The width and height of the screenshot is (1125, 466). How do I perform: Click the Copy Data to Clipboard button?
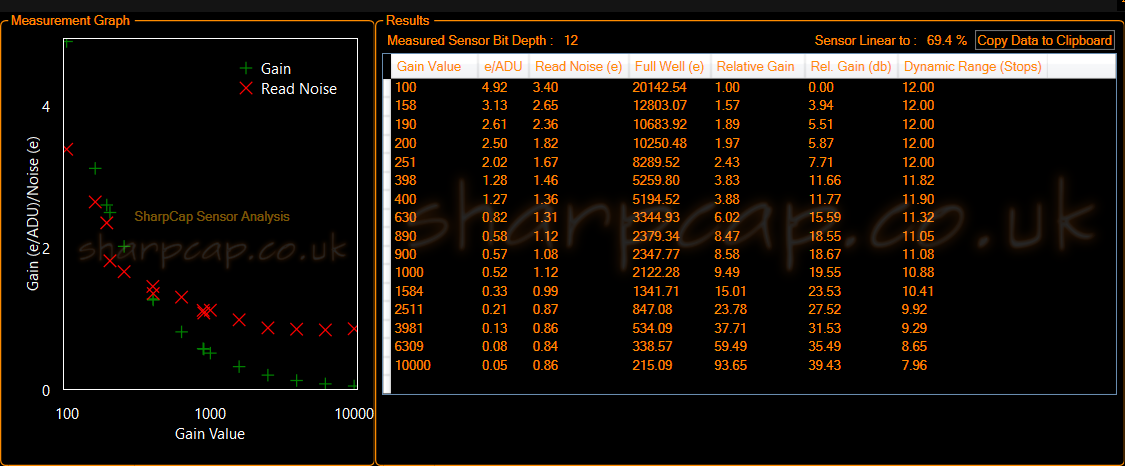[1045, 40]
